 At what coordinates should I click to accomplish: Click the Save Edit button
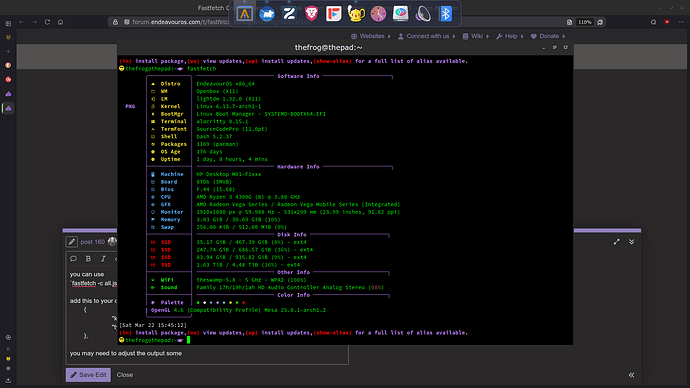[88, 375]
